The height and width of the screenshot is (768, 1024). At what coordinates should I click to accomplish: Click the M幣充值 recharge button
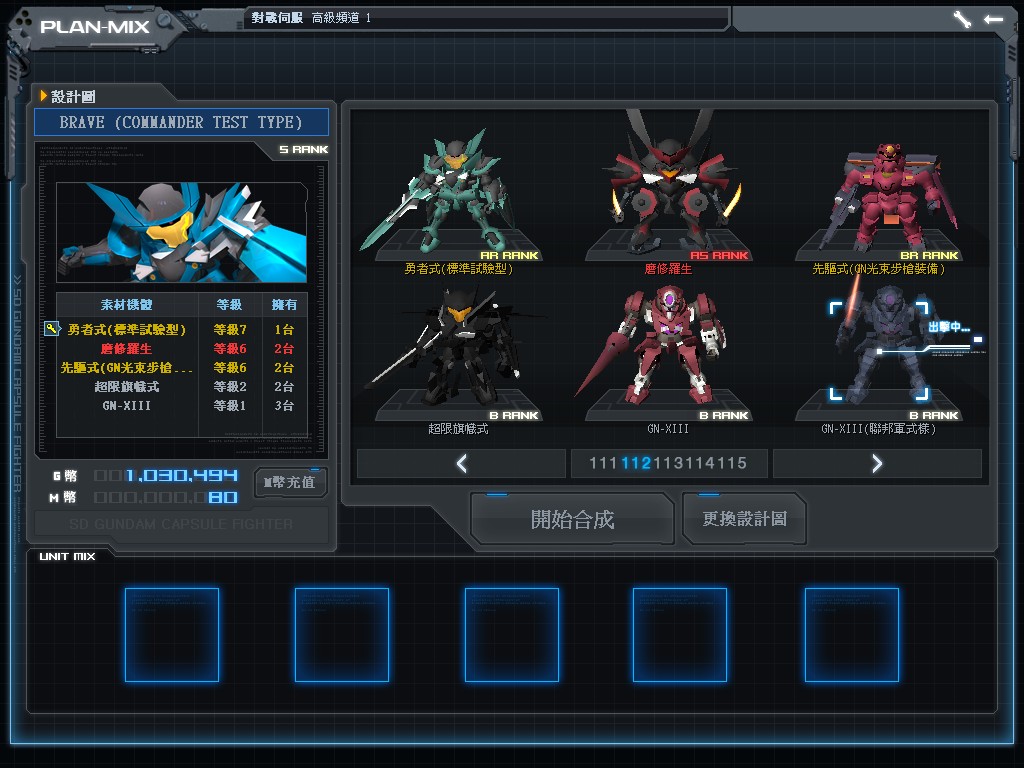290,482
